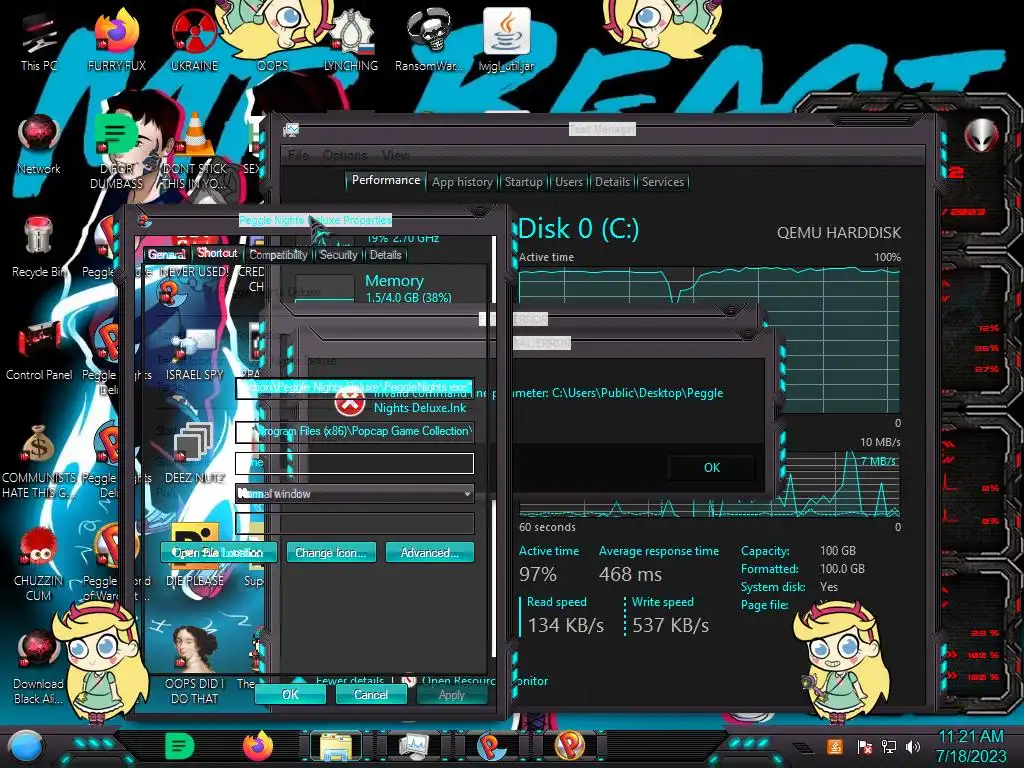Open the volume speaker tray icon
This screenshot has height=768, width=1024.
pyautogui.click(x=913, y=746)
